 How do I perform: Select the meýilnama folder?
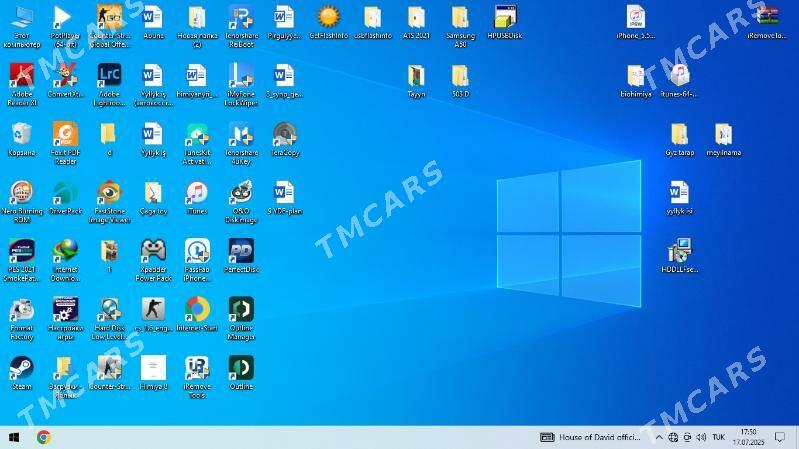(x=723, y=139)
